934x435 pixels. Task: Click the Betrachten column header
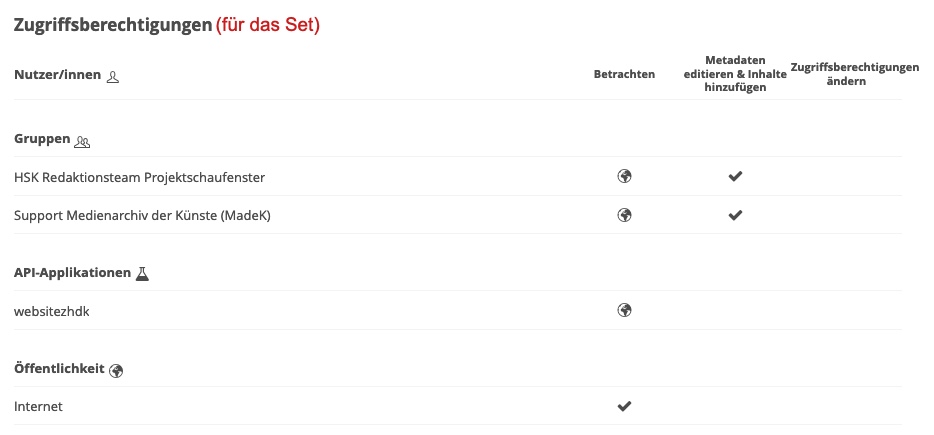[624, 74]
